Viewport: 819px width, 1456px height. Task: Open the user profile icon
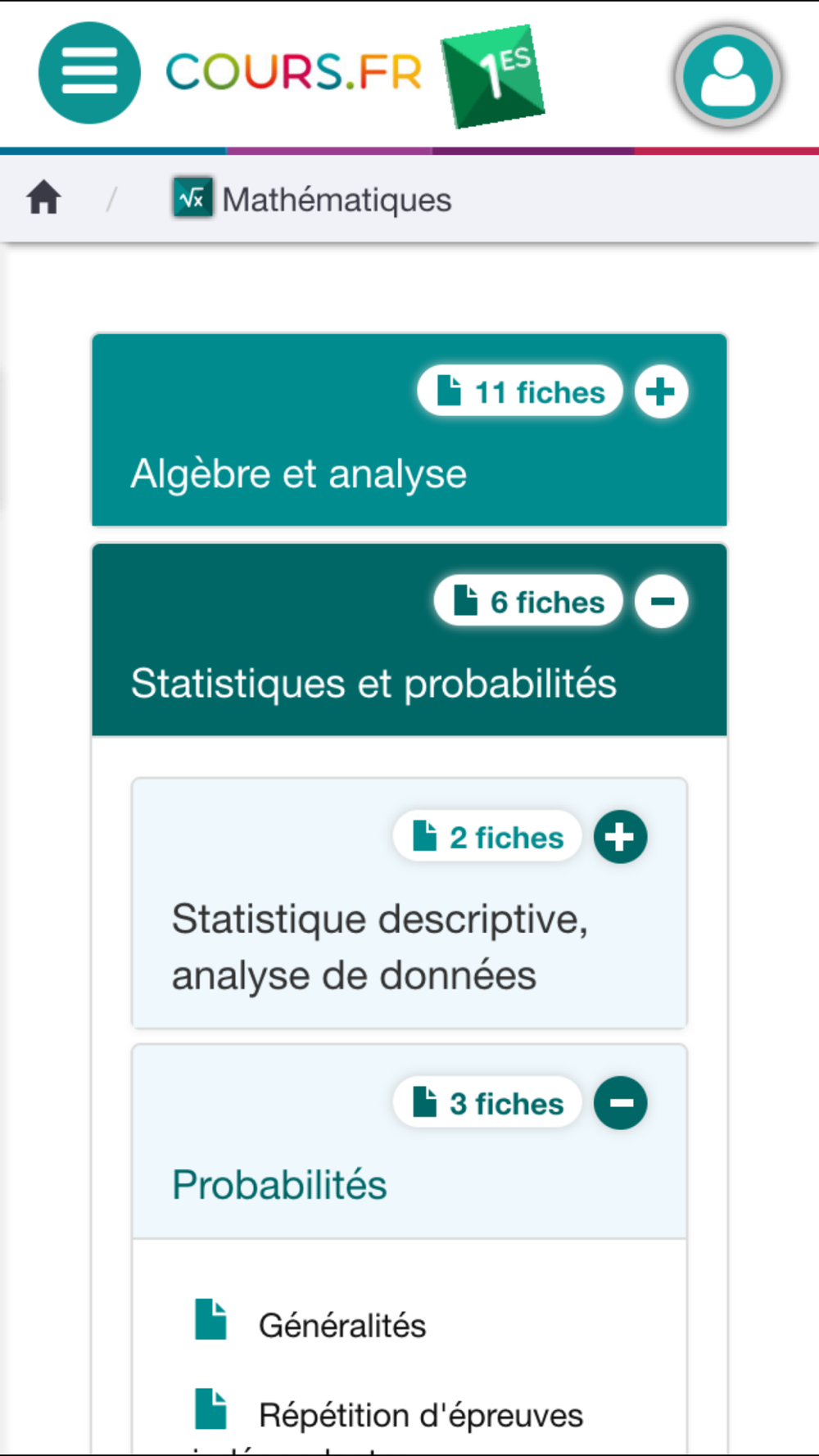[x=728, y=77]
